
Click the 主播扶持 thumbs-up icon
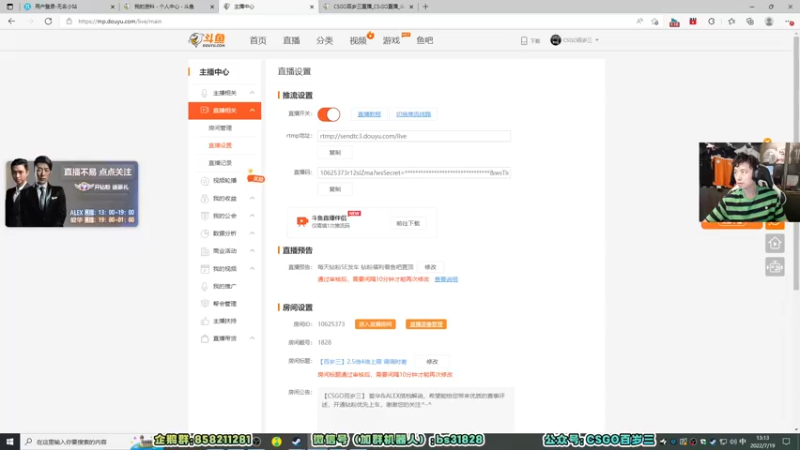pyautogui.click(x=205, y=321)
